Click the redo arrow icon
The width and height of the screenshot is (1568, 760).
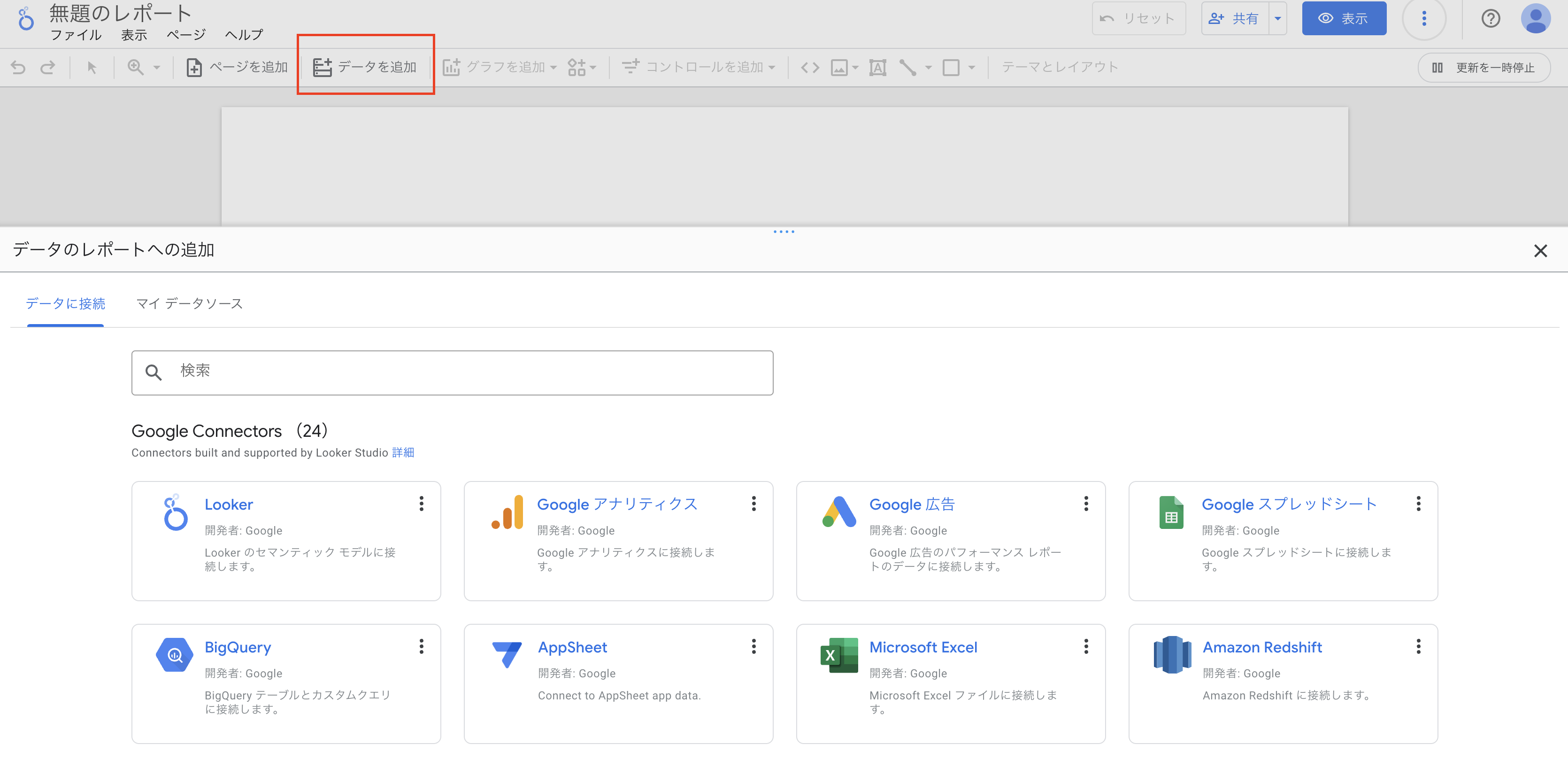[x=47, y=67]
